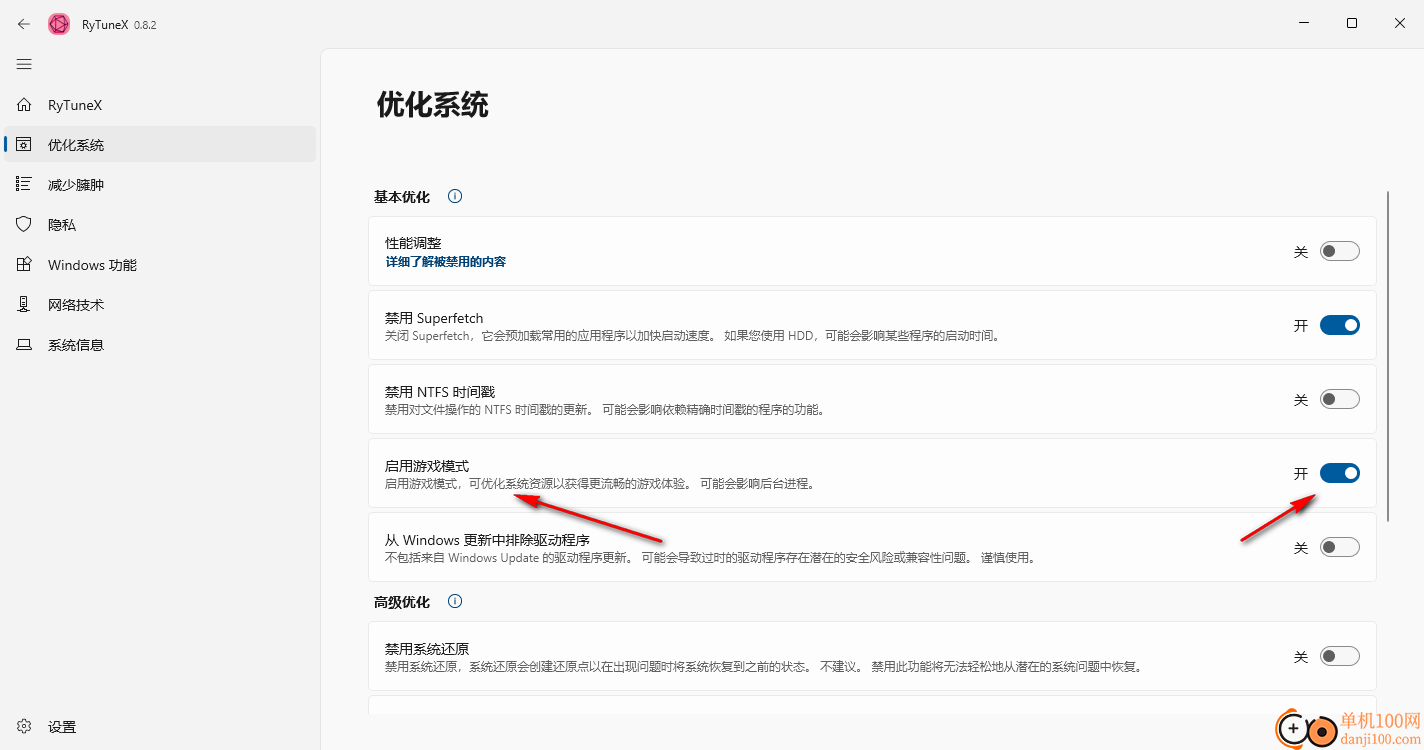Click the 禁用系统还原 setting title
Viewport: 1424px width, 750px height.
[x=427, y=649]
